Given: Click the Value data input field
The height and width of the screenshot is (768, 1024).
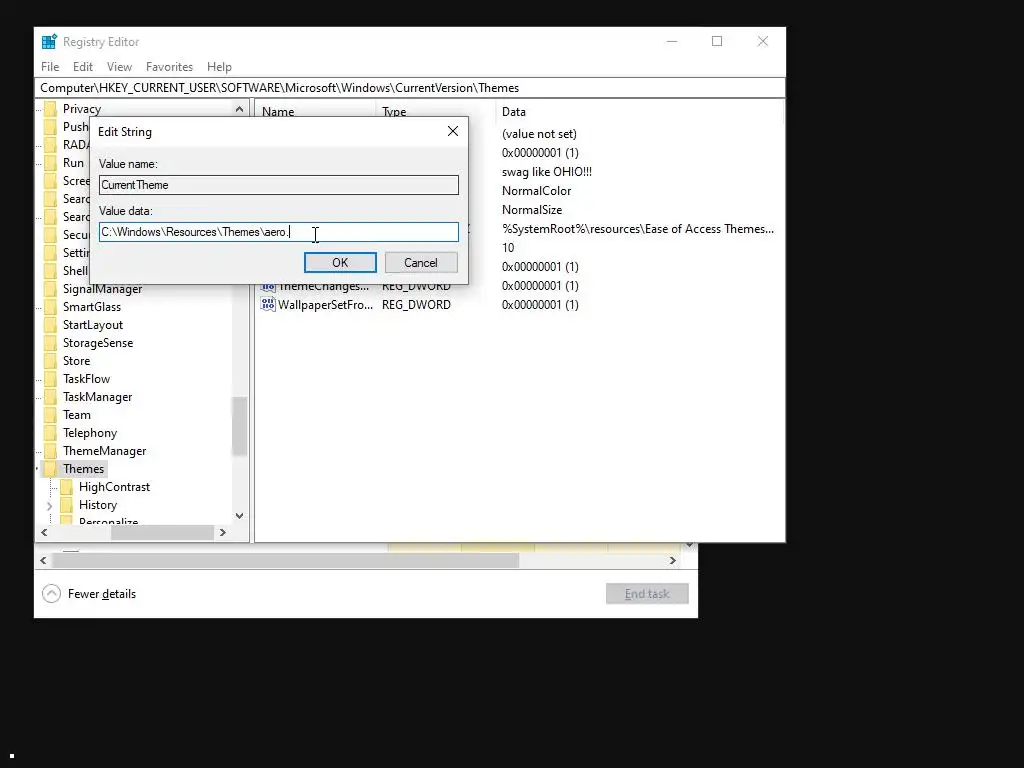Looking at the screenshot, I should [x=279, y=232].
